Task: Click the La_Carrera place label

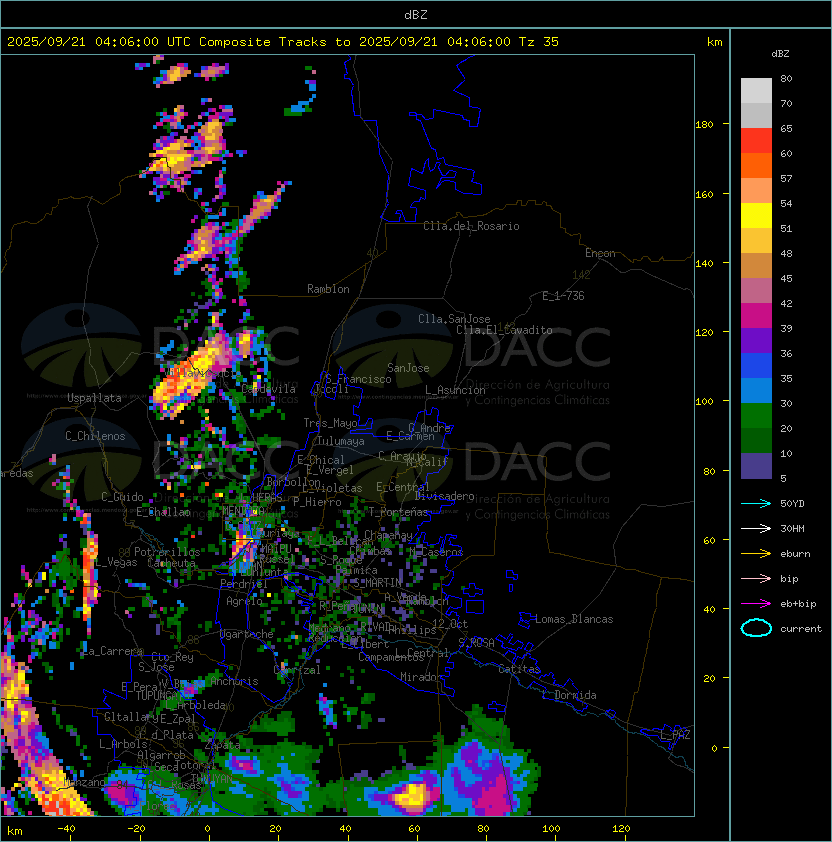Action: [113, 651]
